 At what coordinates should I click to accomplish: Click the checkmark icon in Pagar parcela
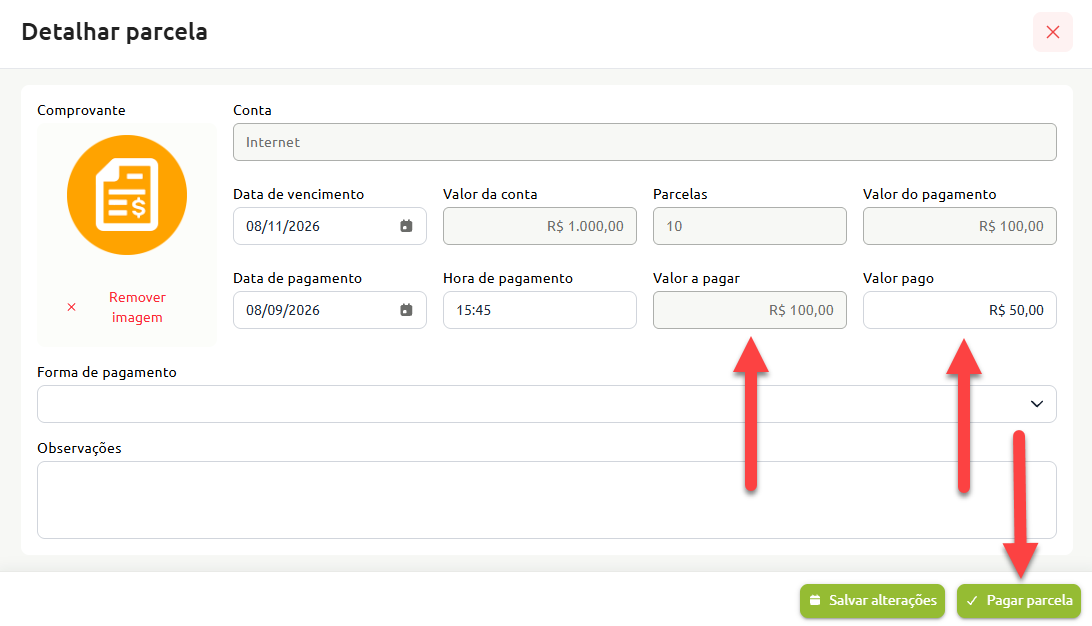coord(972,600)
